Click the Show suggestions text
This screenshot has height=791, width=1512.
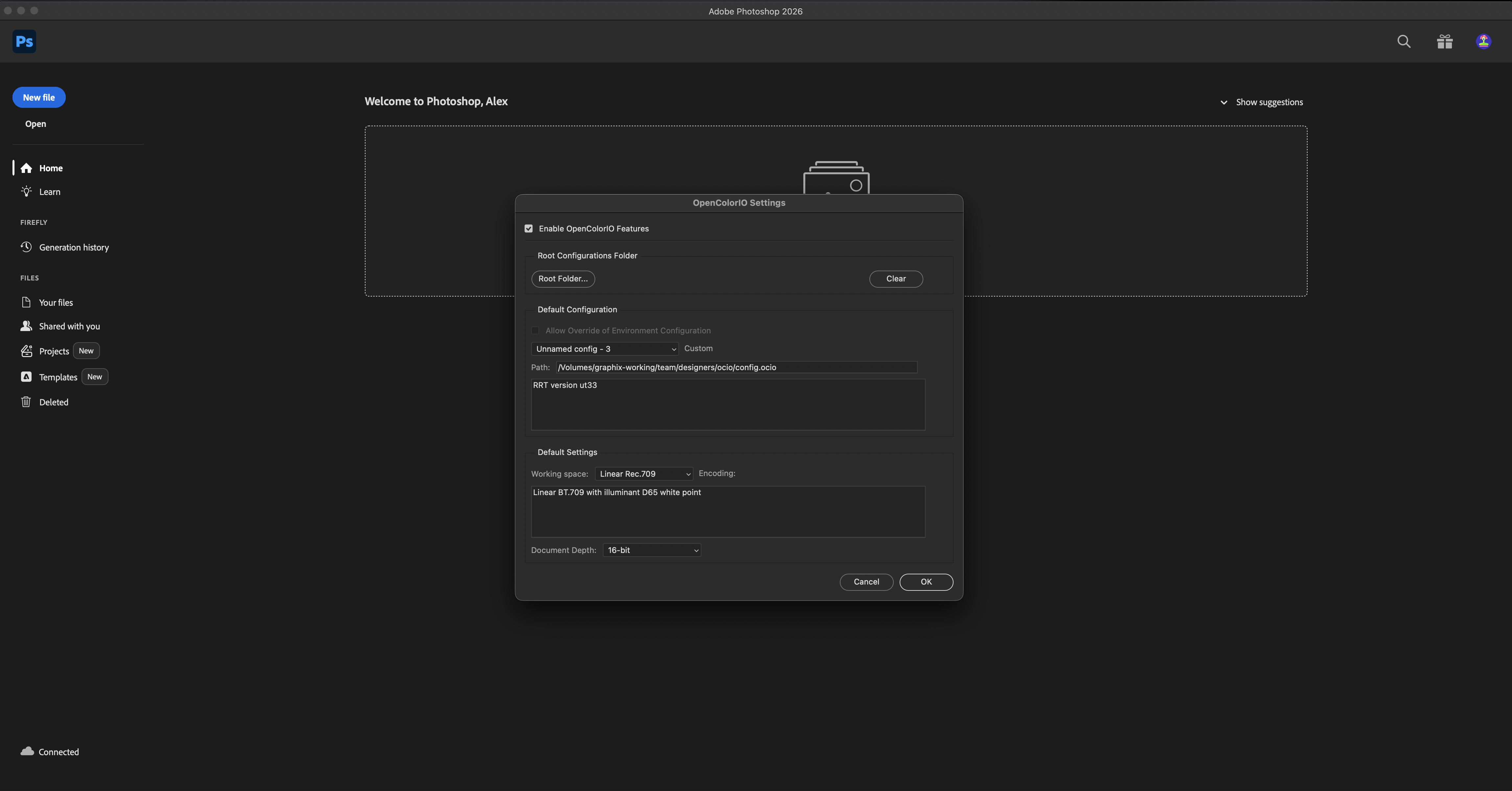(x=1269, y=102)
